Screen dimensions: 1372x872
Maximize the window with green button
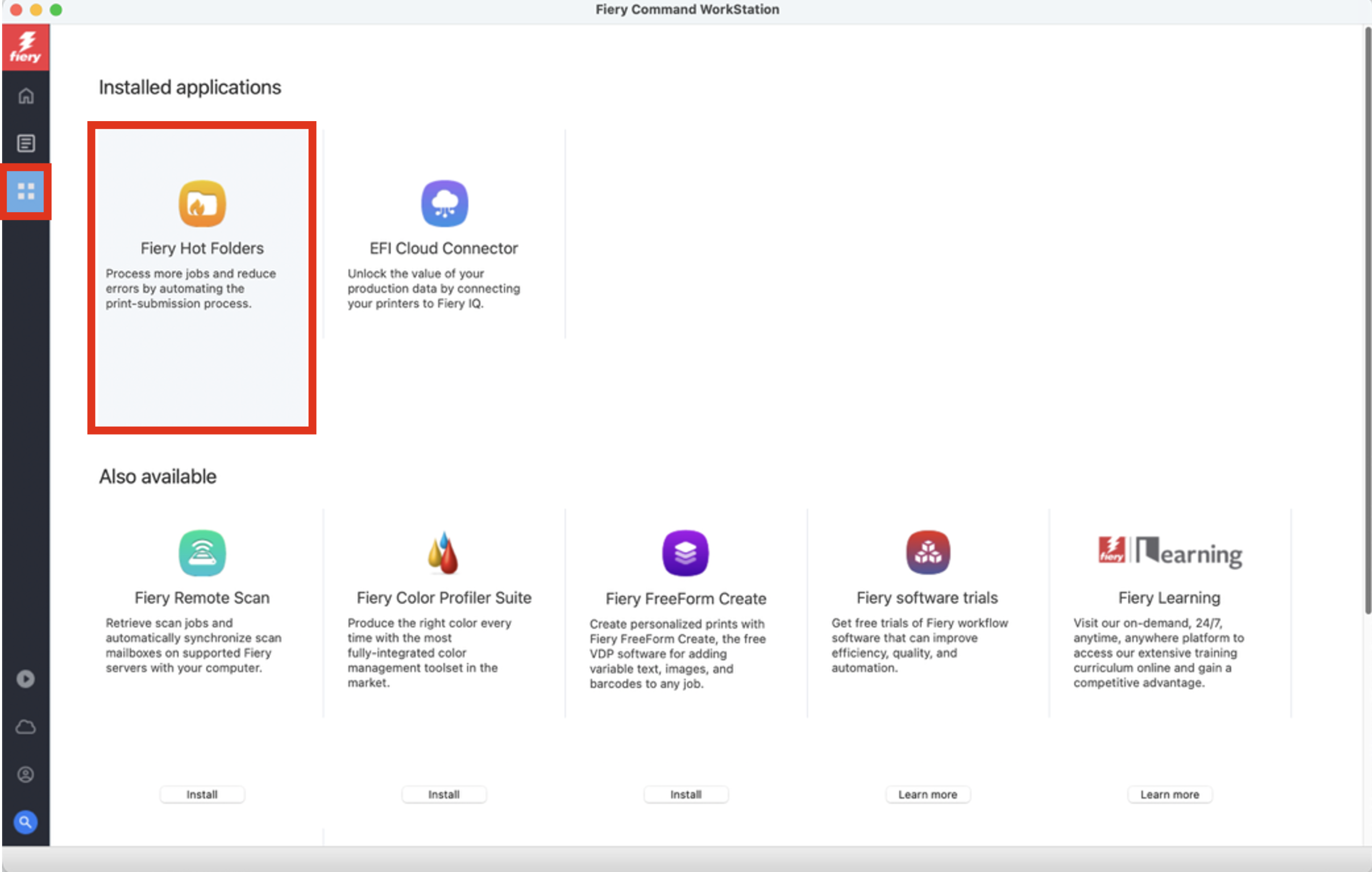click(56, 10)
